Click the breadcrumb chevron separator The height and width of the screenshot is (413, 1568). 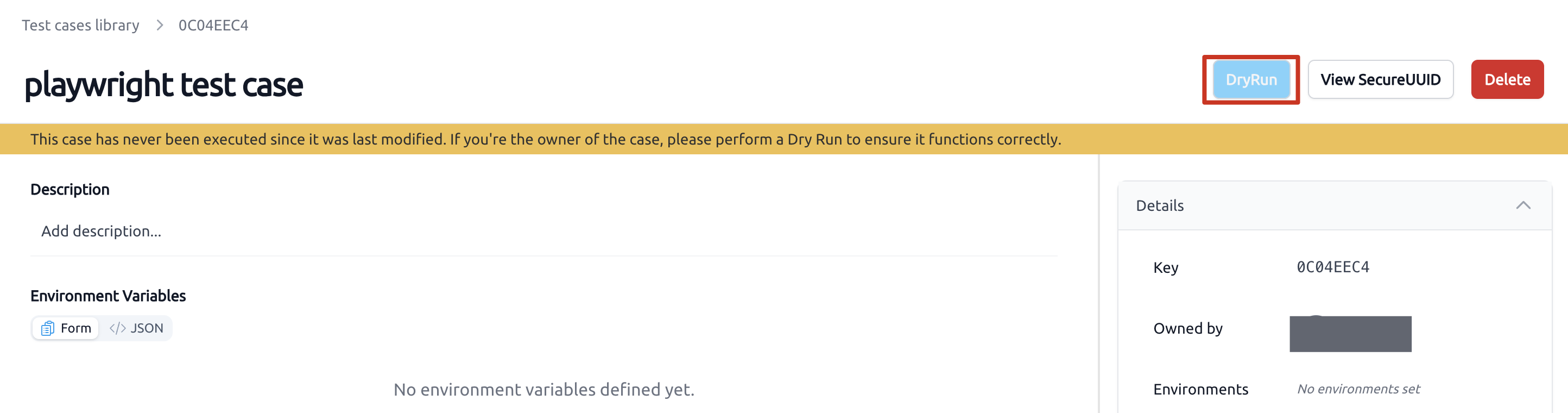click(x=160, y=25)
